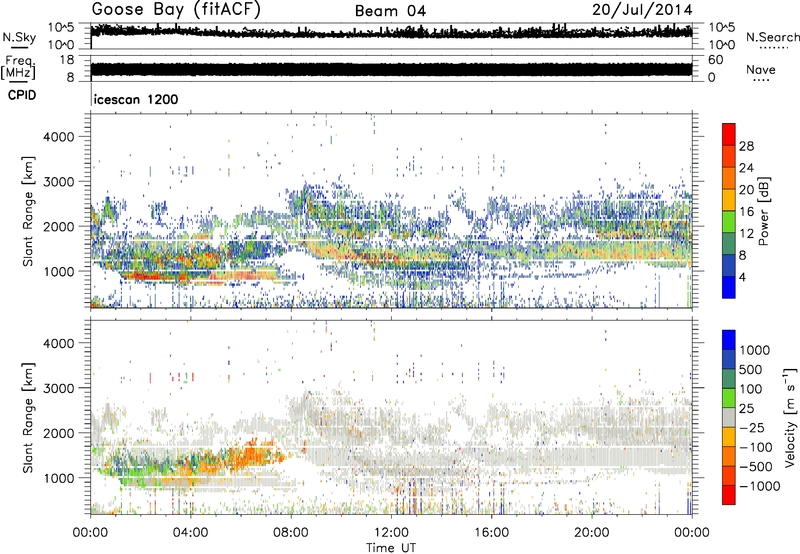This screenshot has width=800, height=554.
Task: Click the '2000' tick on the velocity panel axis
Action: click(x=59, y=433)
